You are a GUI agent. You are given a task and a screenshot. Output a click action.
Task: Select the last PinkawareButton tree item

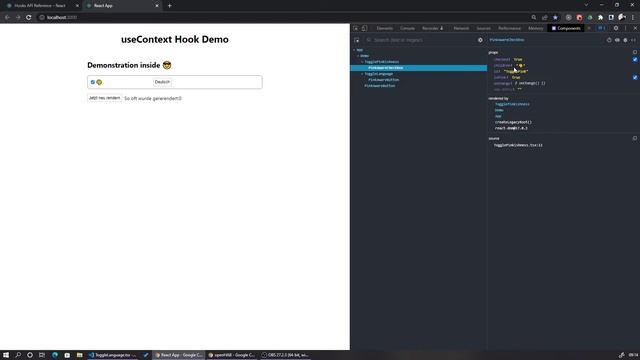pos(380,86)
